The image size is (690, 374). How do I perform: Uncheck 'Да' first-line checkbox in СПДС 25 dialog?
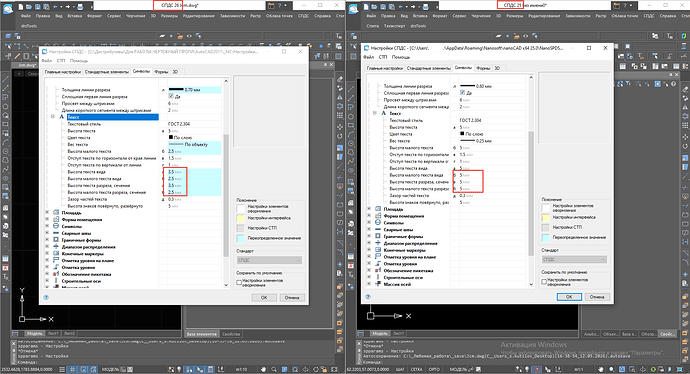(462, 93)
